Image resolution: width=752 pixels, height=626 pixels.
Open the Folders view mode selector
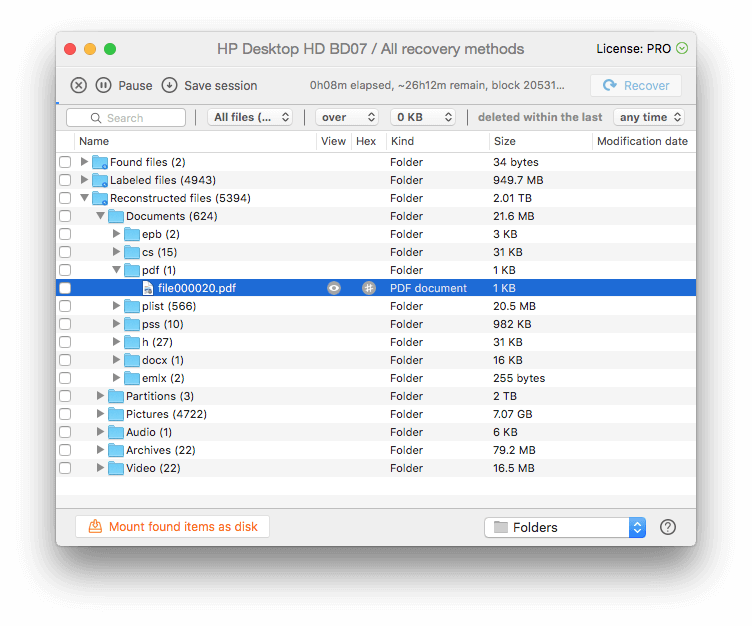(x=565, y=528)
